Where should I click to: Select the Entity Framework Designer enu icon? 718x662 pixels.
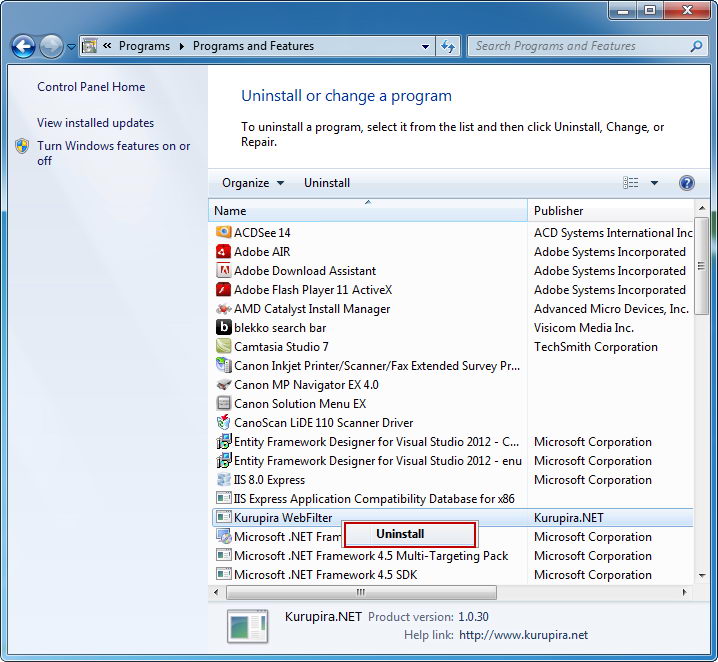[x=223, y=460]
